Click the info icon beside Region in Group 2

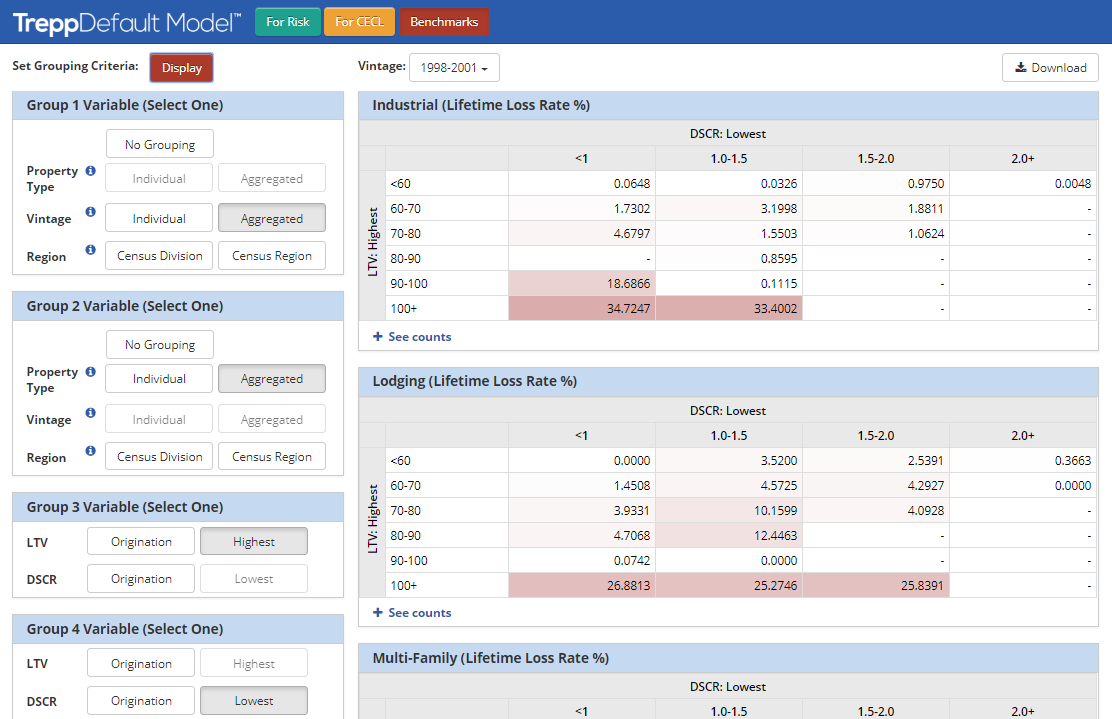[x=89, y=451]
